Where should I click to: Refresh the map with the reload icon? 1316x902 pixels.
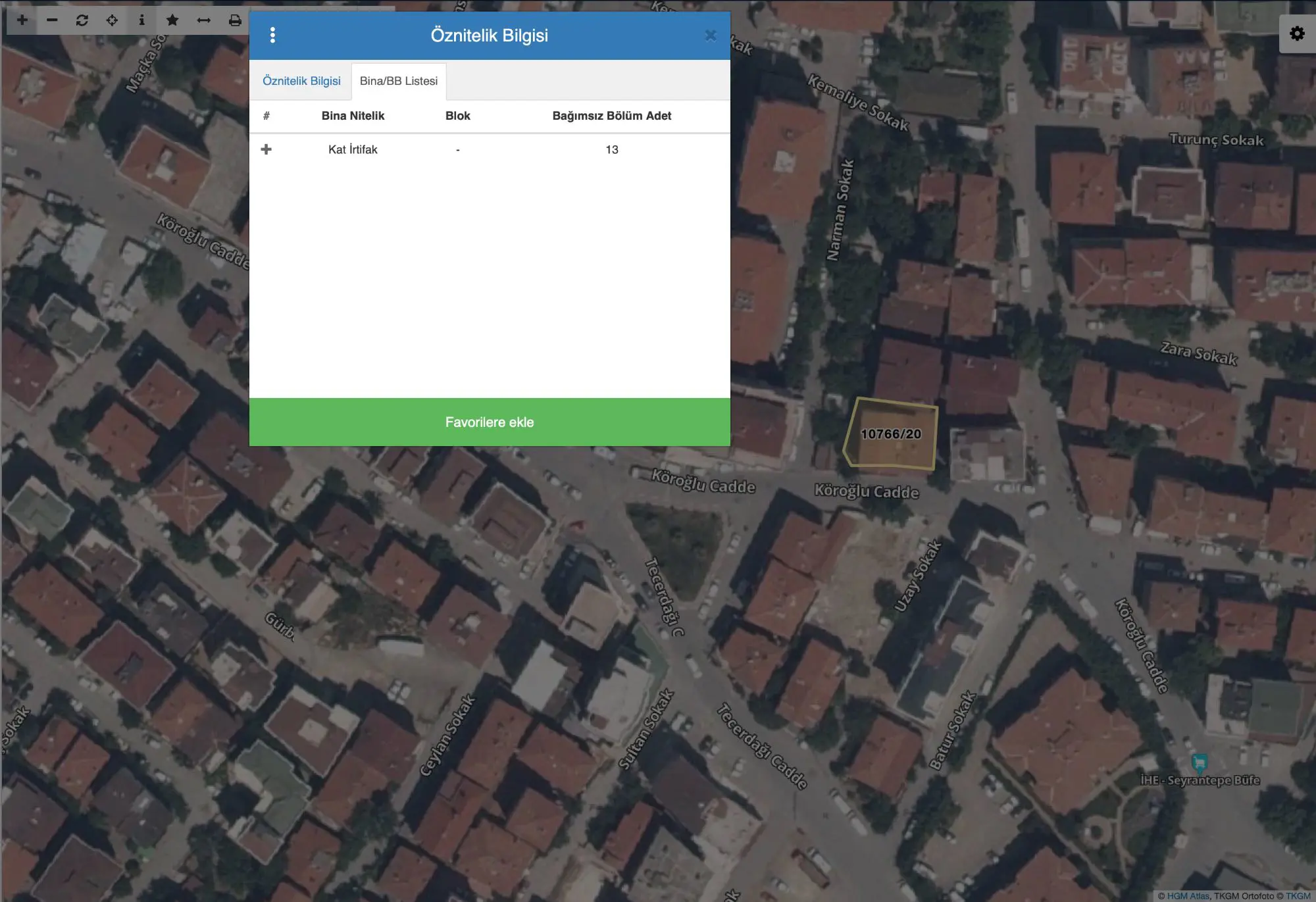(82, 20)
